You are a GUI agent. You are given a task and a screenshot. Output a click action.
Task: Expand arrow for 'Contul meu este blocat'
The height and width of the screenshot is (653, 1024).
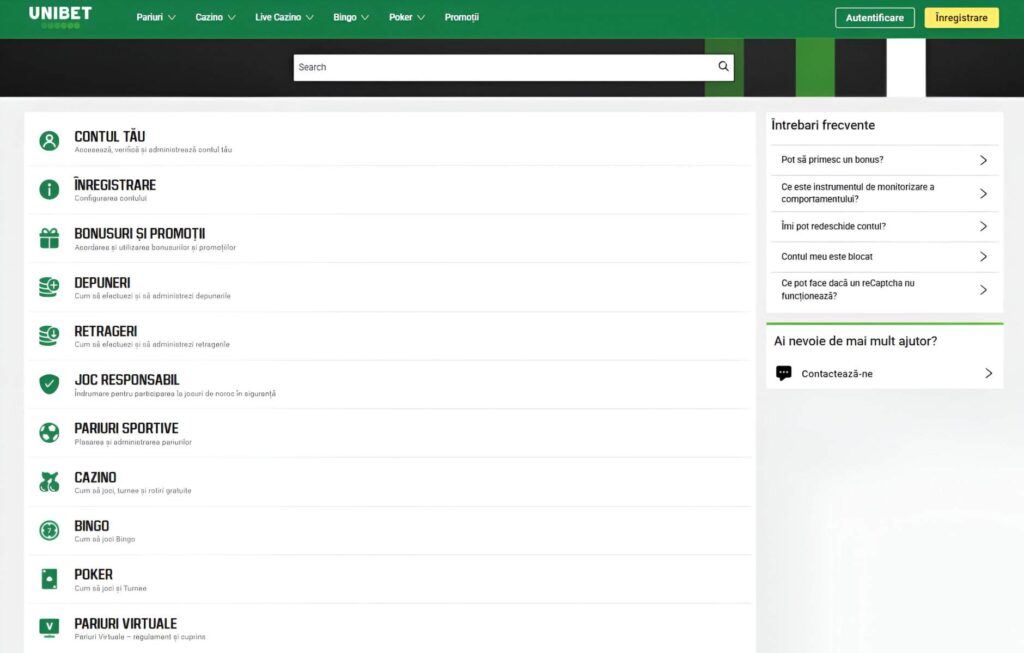coord(984,257)
